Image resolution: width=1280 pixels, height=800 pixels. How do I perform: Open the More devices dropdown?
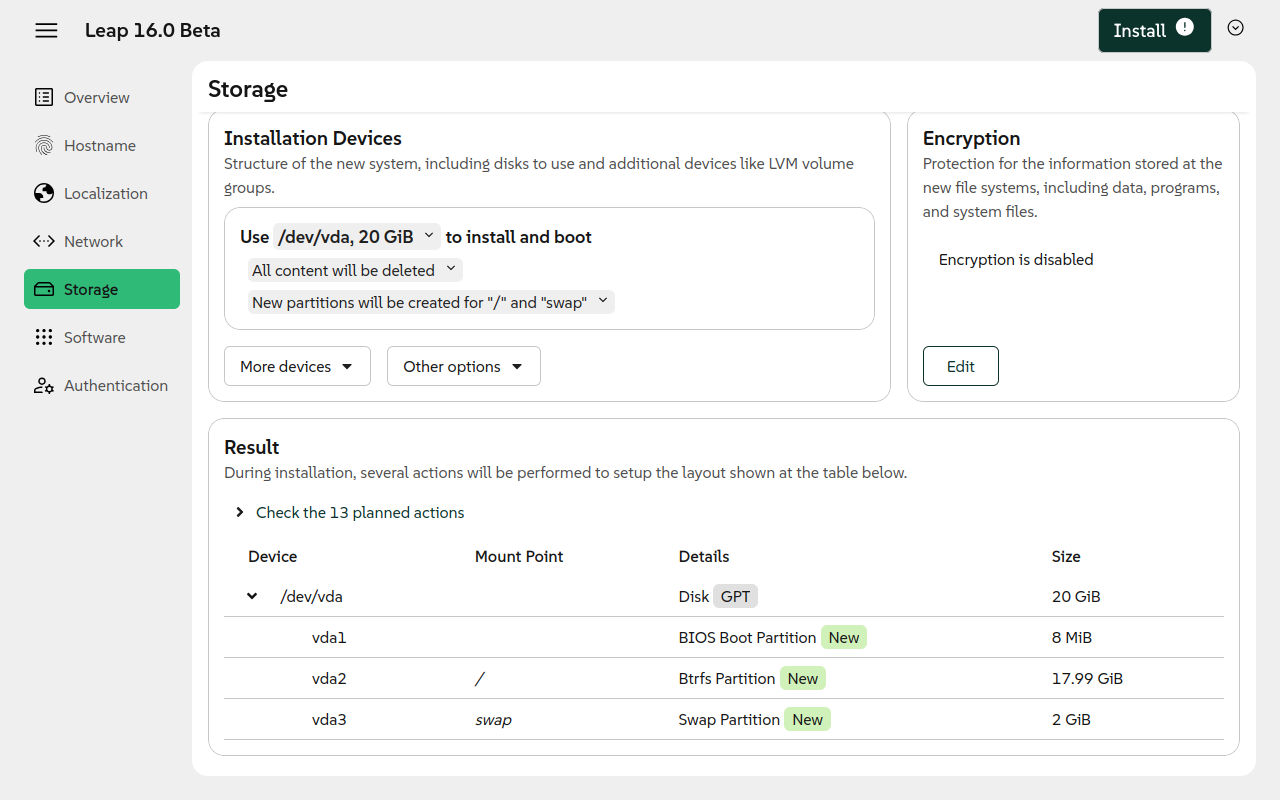[297, 366]
